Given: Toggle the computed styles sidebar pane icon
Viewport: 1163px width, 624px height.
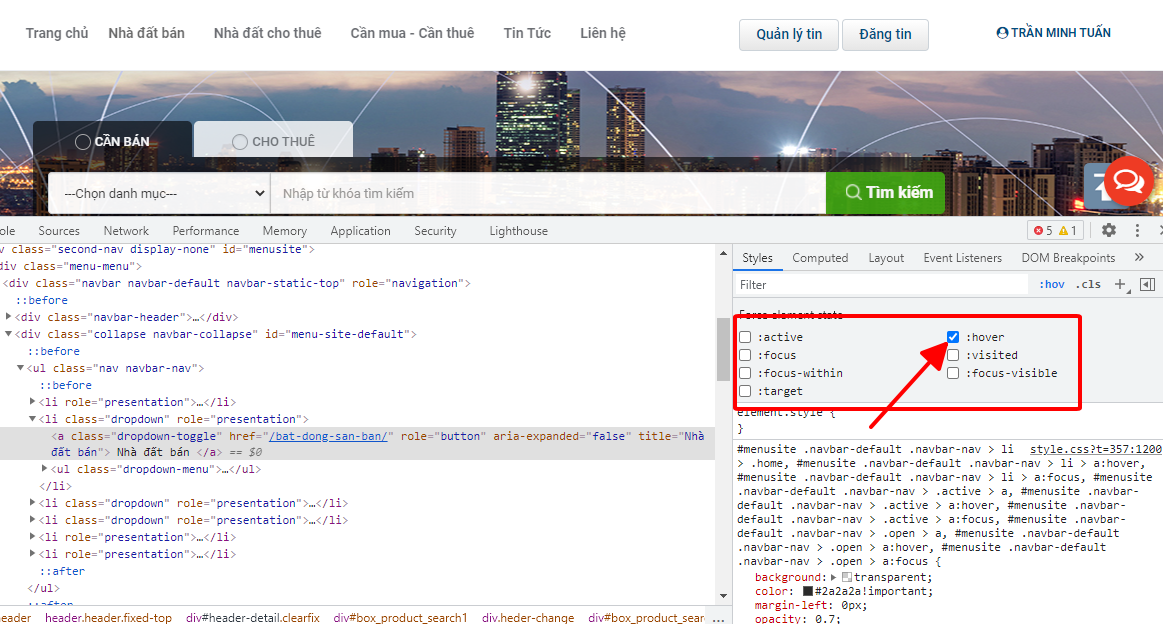Looking at the screenshot, I should 1147,285.
